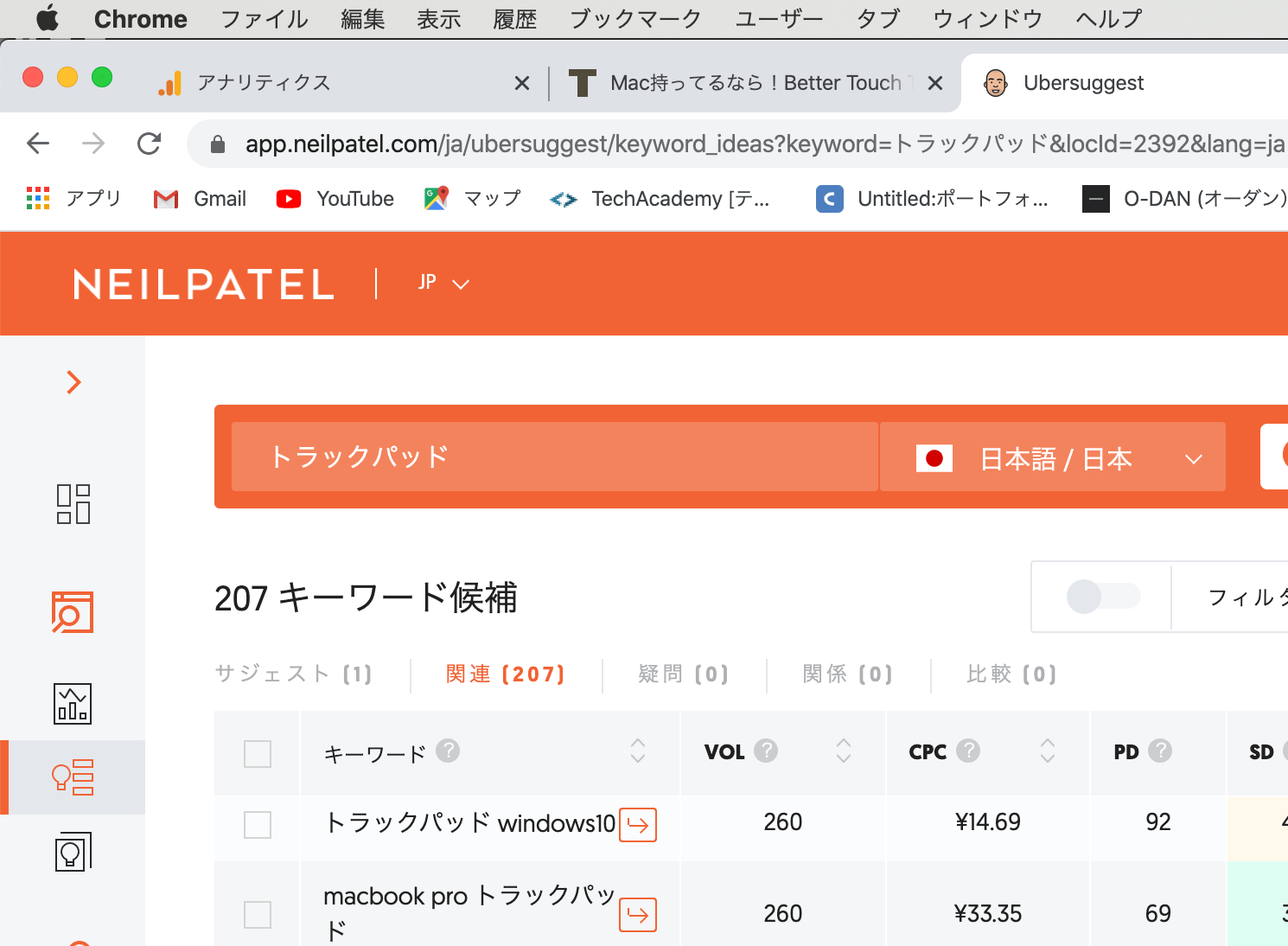Click the NEILPATEL logo
The image size is (1288, 946).
pyautogui.click(x=204, y=284)
